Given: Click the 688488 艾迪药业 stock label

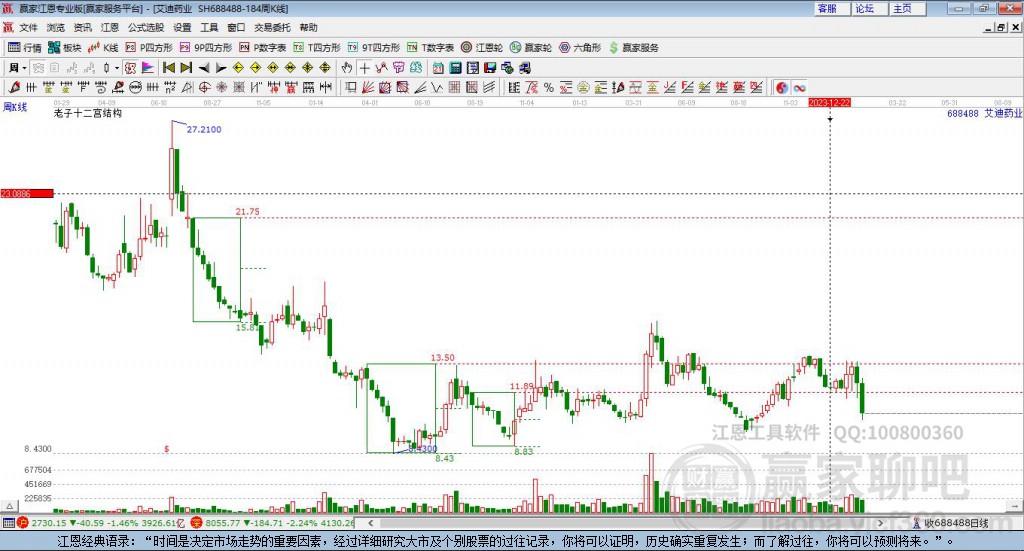Looking at the screenshot, I should click(984, 113).
